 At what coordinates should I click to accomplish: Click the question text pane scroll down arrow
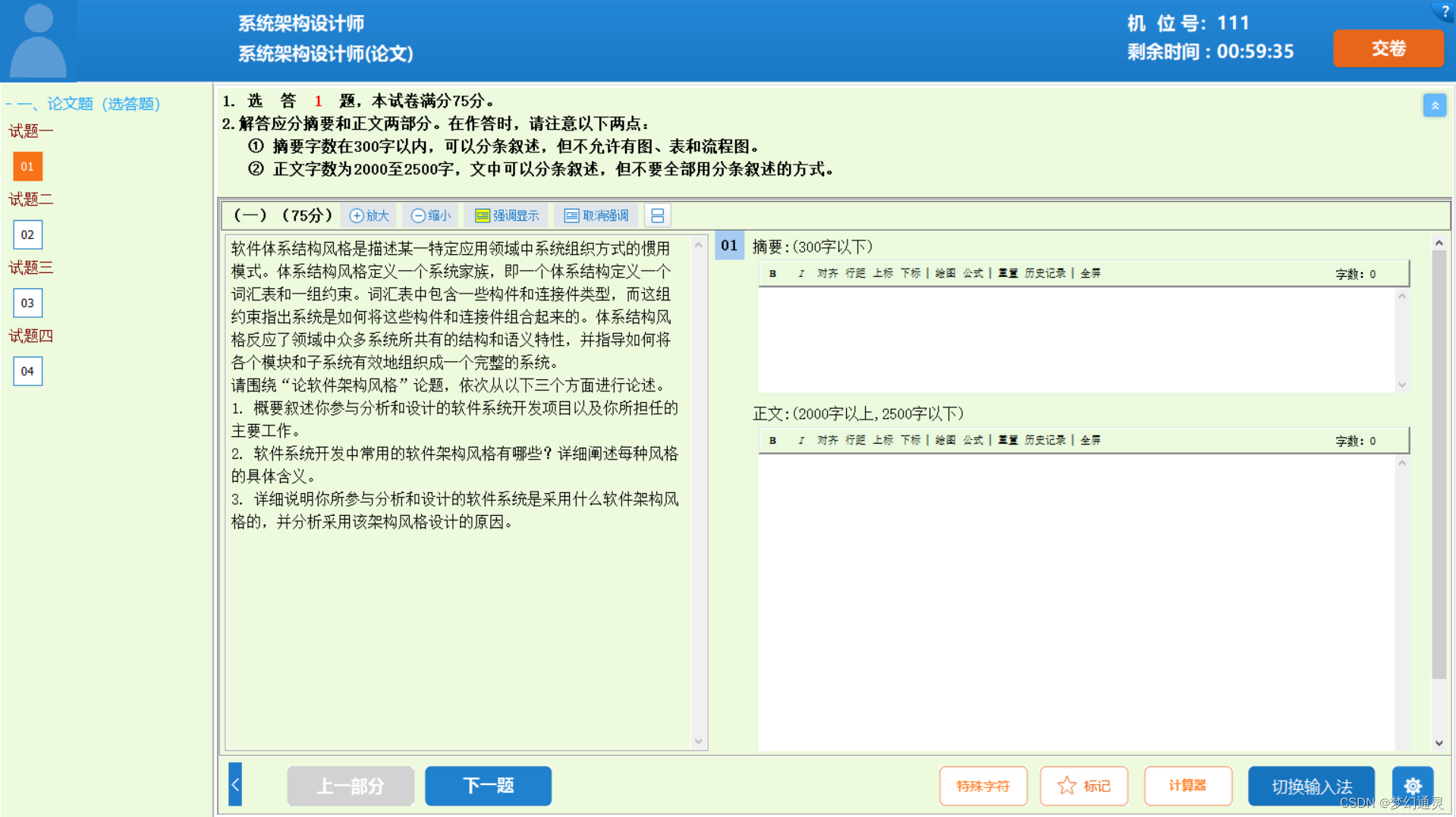699,741
